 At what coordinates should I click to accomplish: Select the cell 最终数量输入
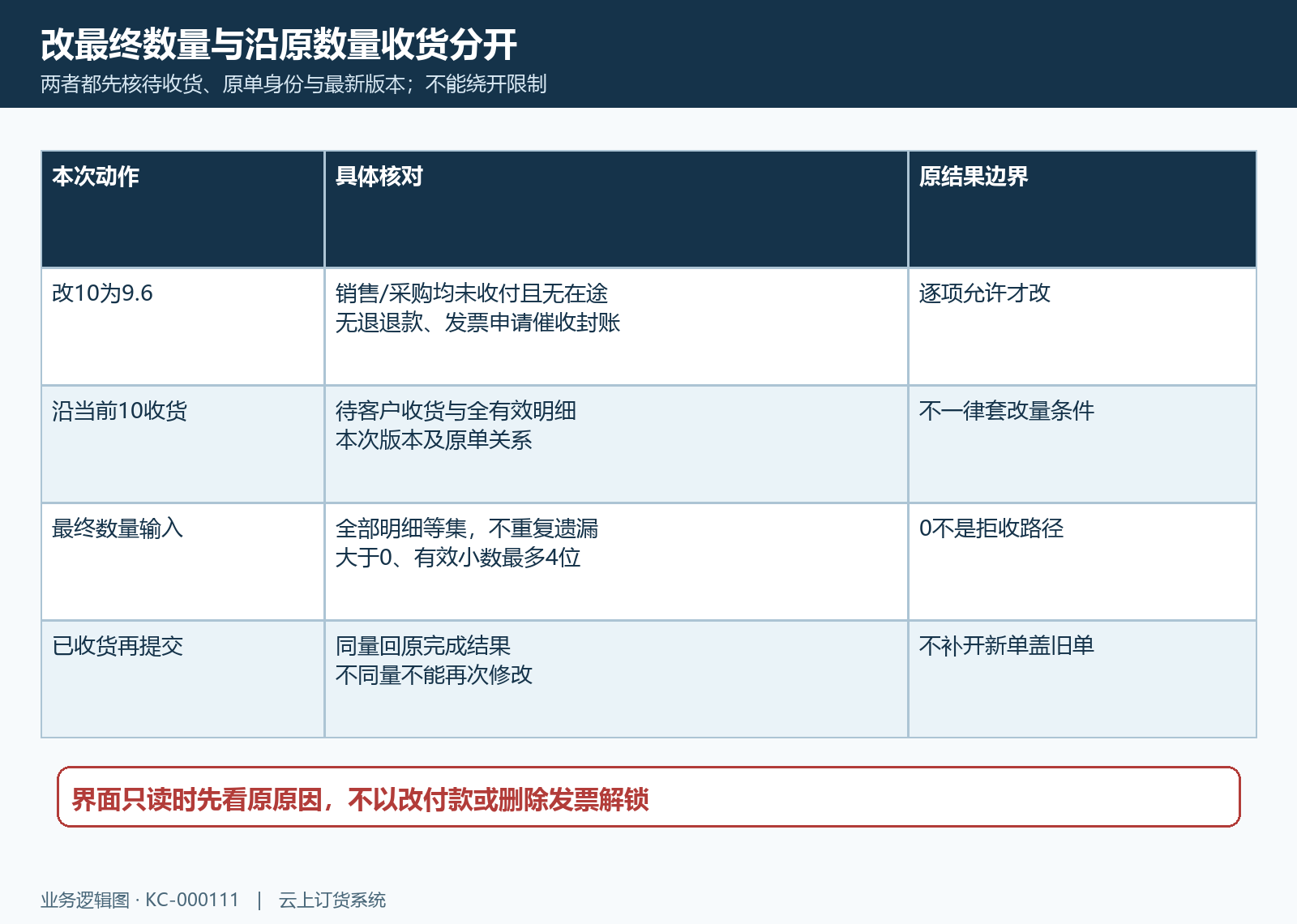pos(182,562)
